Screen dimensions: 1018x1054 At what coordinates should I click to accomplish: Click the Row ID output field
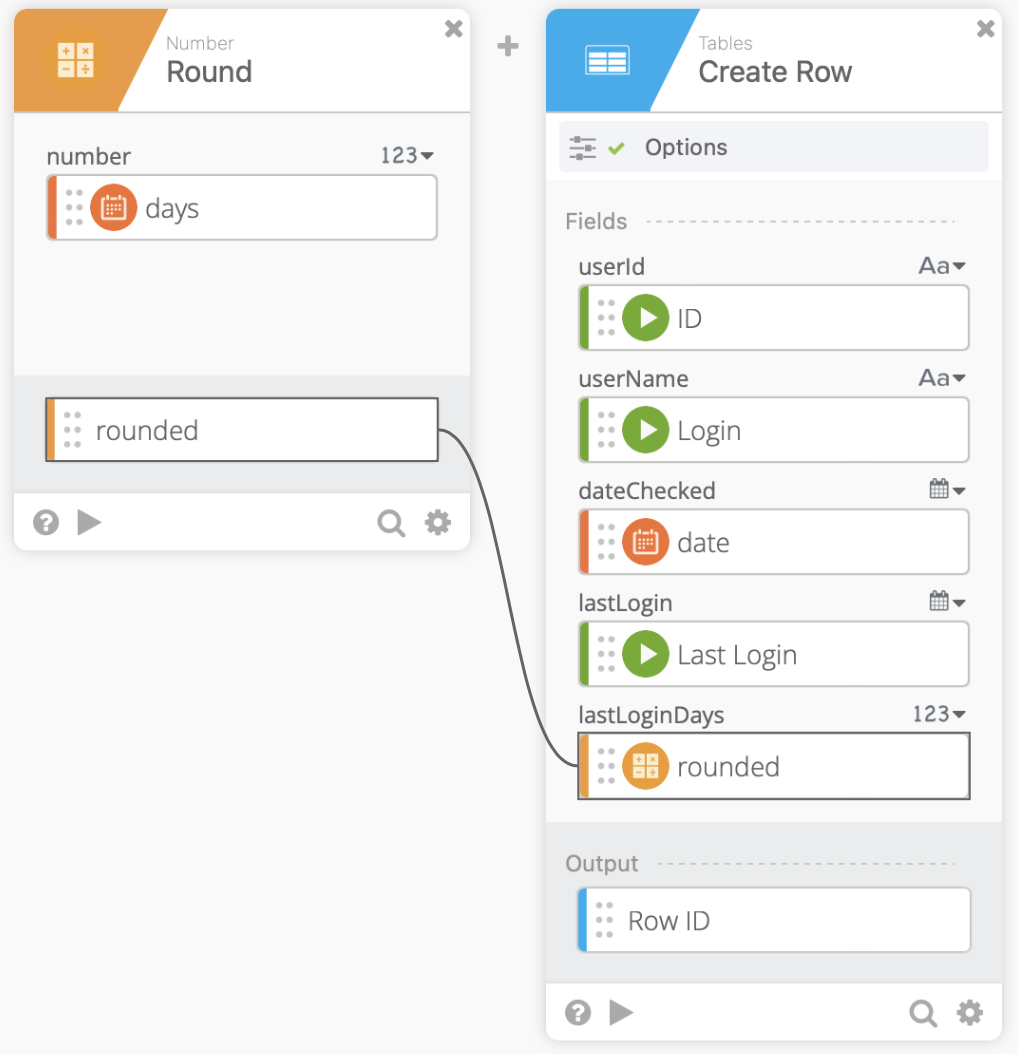coord(774,920)
